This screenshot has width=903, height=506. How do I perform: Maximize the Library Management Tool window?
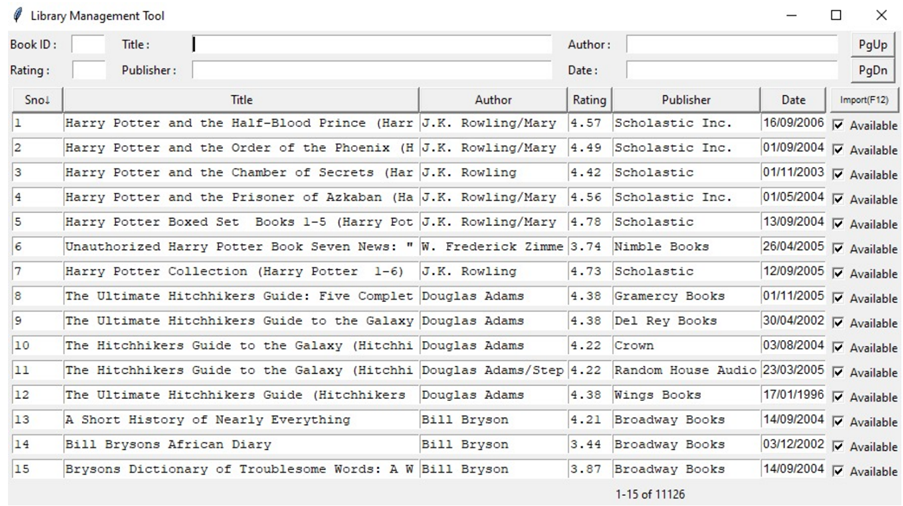[x=836, y=16]
